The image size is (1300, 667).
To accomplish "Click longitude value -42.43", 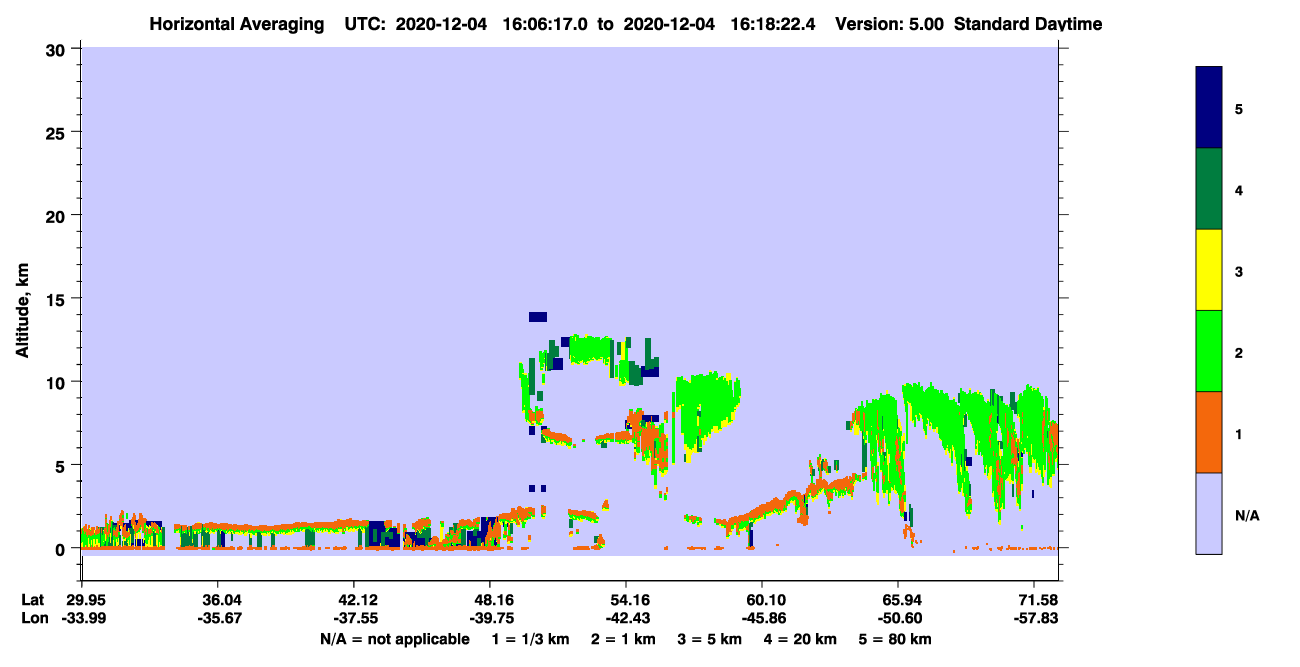I will coord(626,618).
